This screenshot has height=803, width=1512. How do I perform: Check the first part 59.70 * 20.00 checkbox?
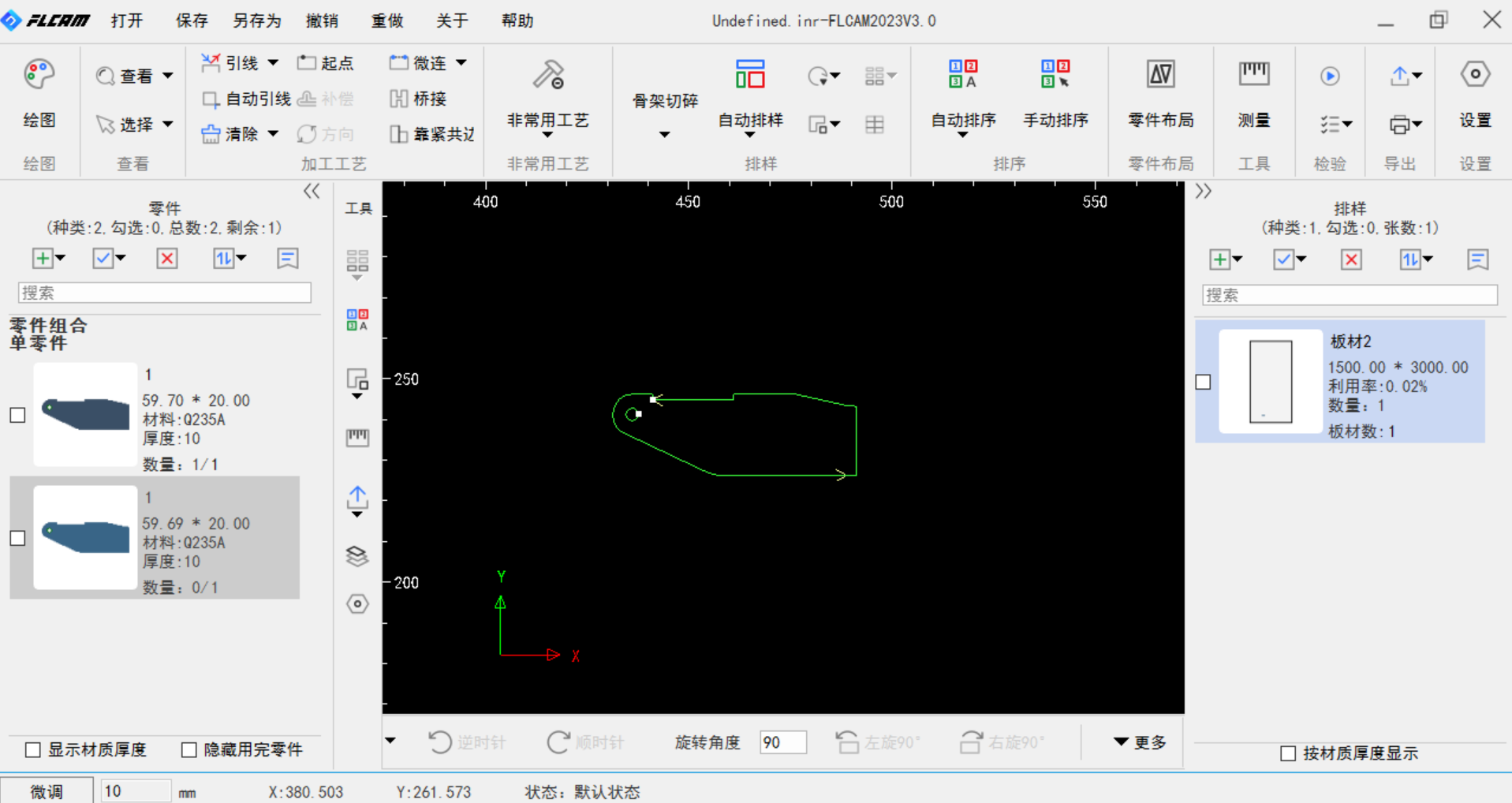(17, 415)
